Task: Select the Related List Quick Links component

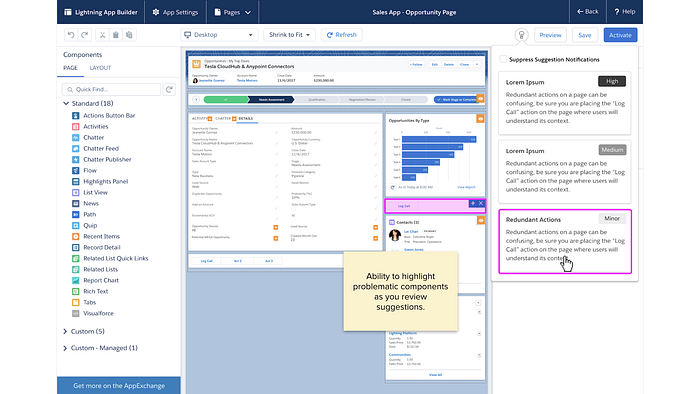Action: [x=110, y=258]
